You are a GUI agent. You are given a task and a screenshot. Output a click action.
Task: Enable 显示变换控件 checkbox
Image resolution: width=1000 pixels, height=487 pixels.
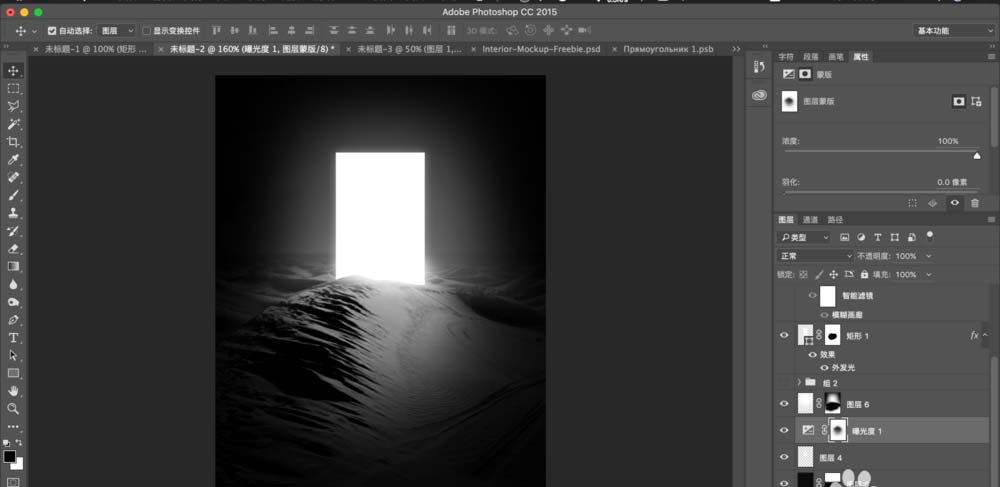146,31
